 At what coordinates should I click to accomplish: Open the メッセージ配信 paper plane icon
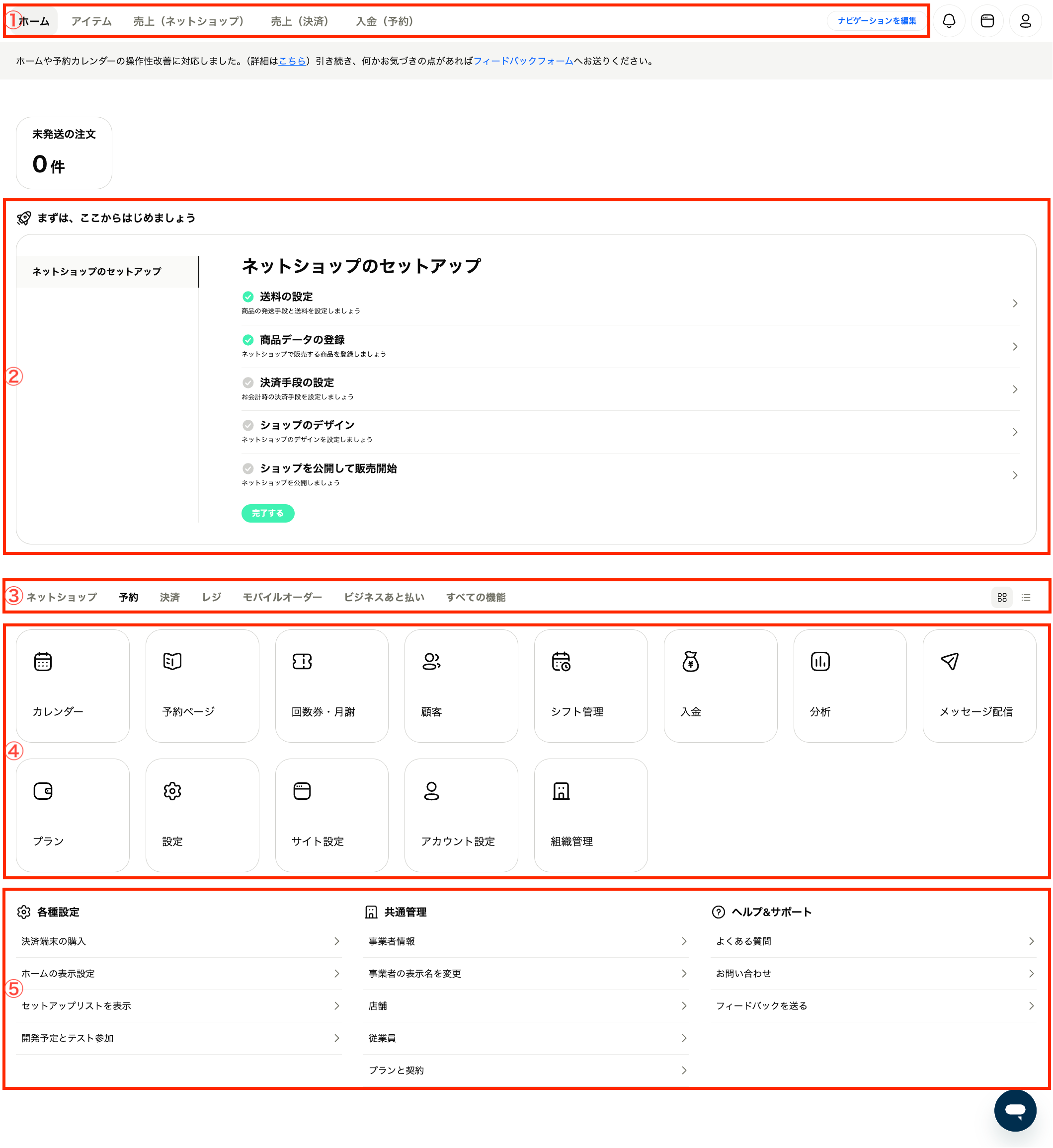[949, 662]
